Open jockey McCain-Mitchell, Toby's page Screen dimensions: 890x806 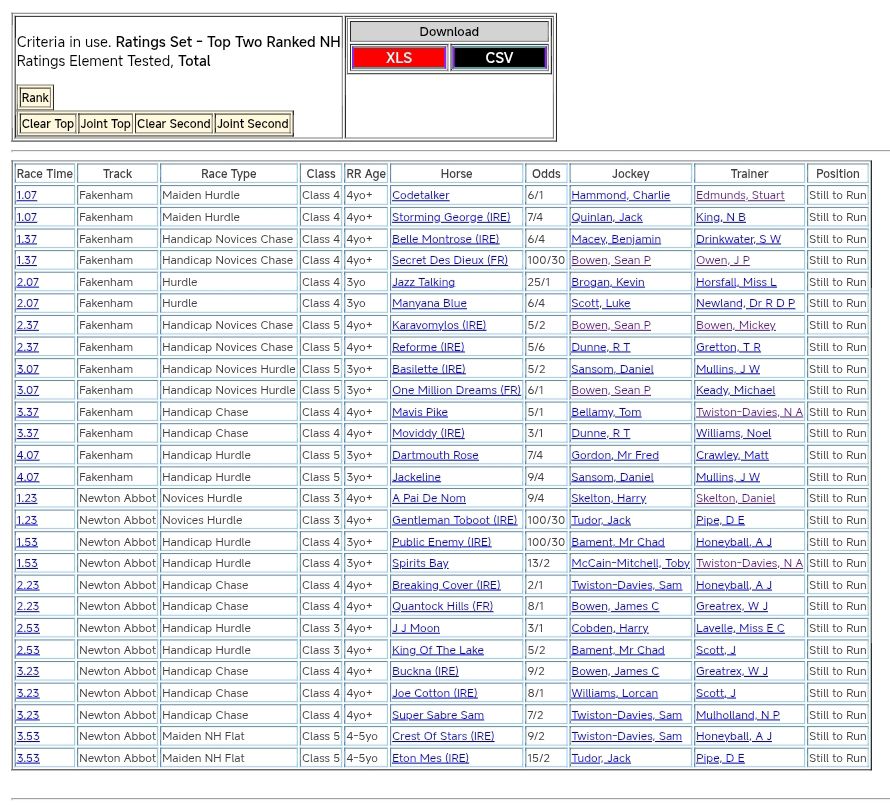tap(630, 564)
